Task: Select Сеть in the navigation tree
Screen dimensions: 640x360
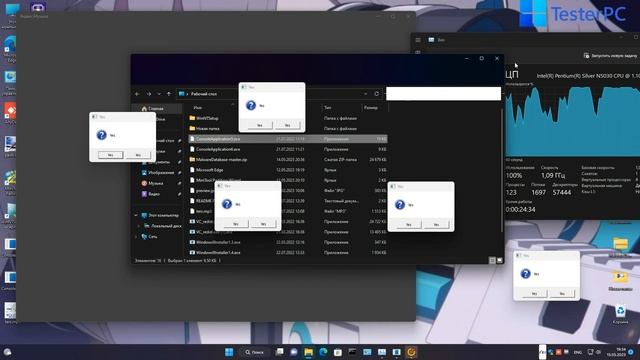Action: point(152,236)
